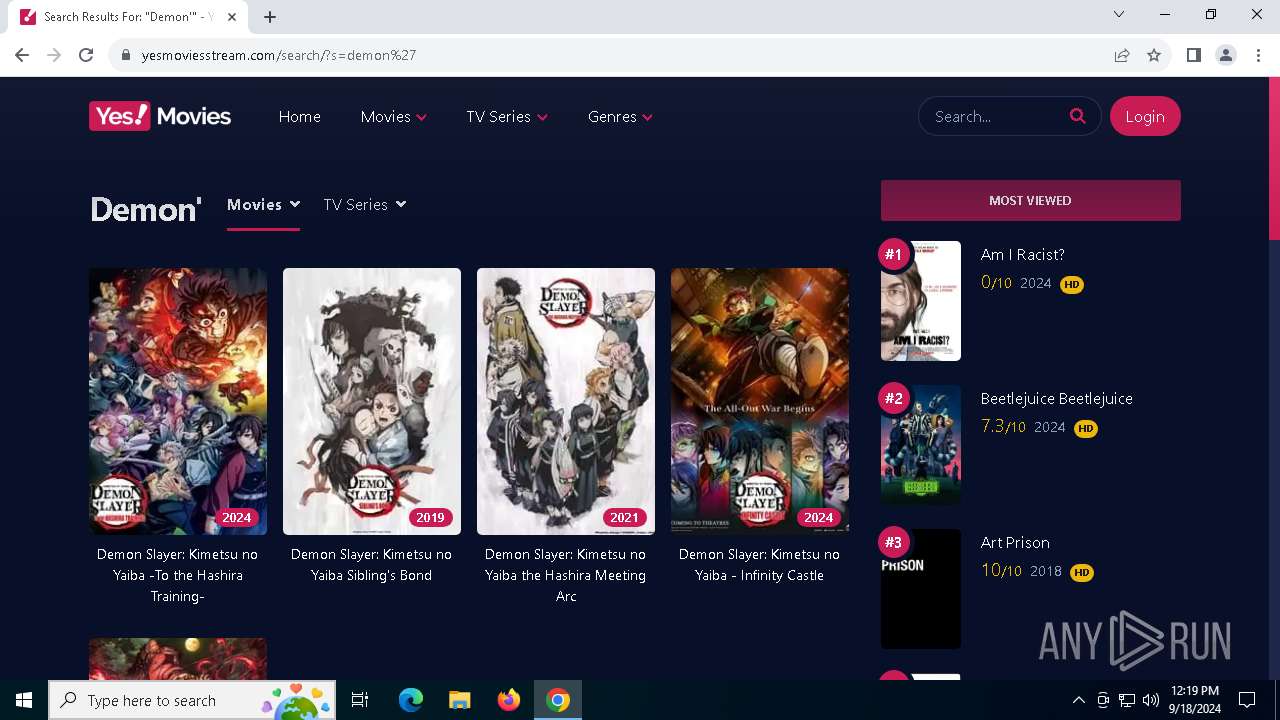The height and width of the screenshot is (720, 1280).
Task: Open Demon Slayer To the Hashira Training title
Action: click(178, 575)
